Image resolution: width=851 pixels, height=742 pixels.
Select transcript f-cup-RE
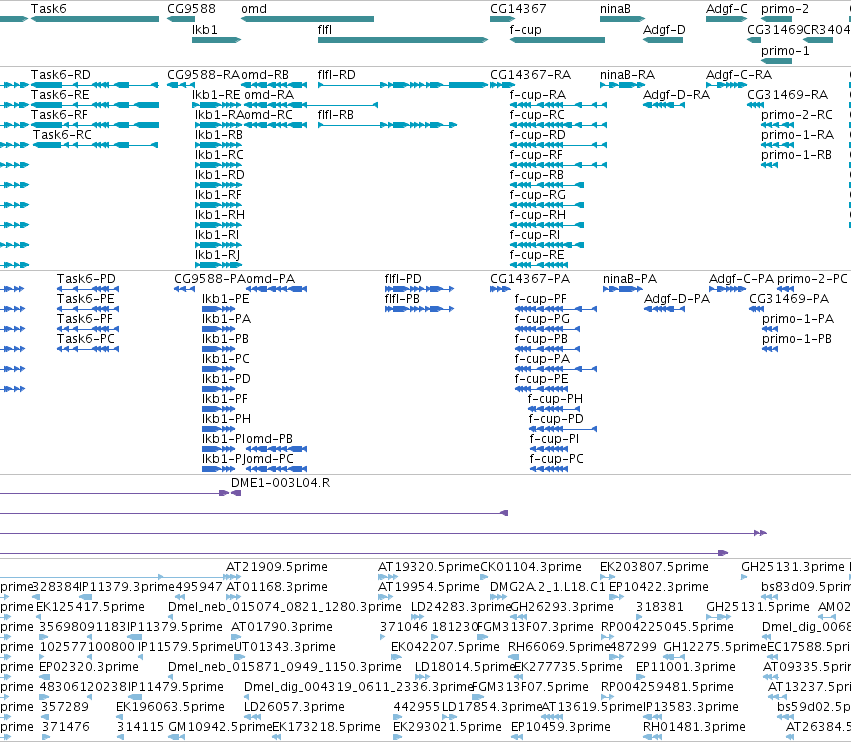point(539,265)
